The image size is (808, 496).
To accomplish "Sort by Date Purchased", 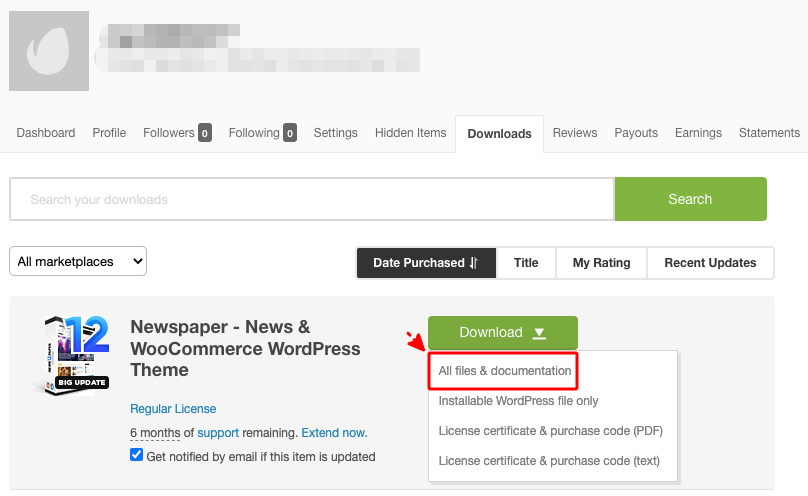I will (x=426, y=263).
